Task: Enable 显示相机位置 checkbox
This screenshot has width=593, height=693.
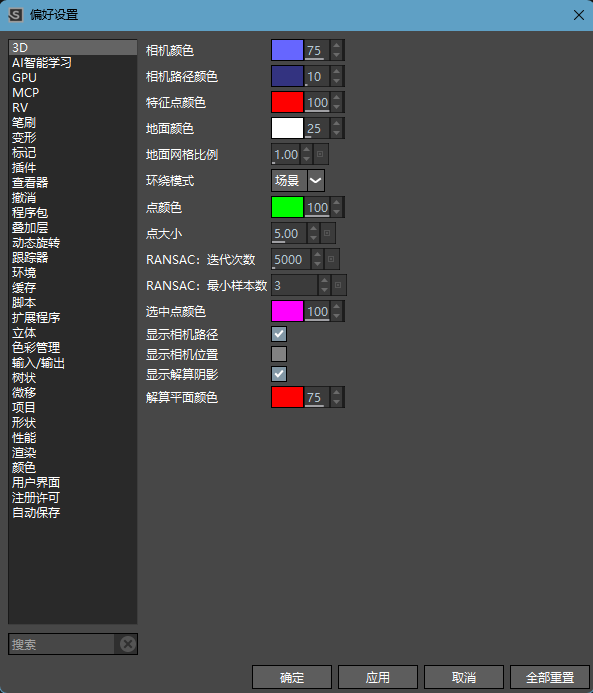Action: click(279, 354)
